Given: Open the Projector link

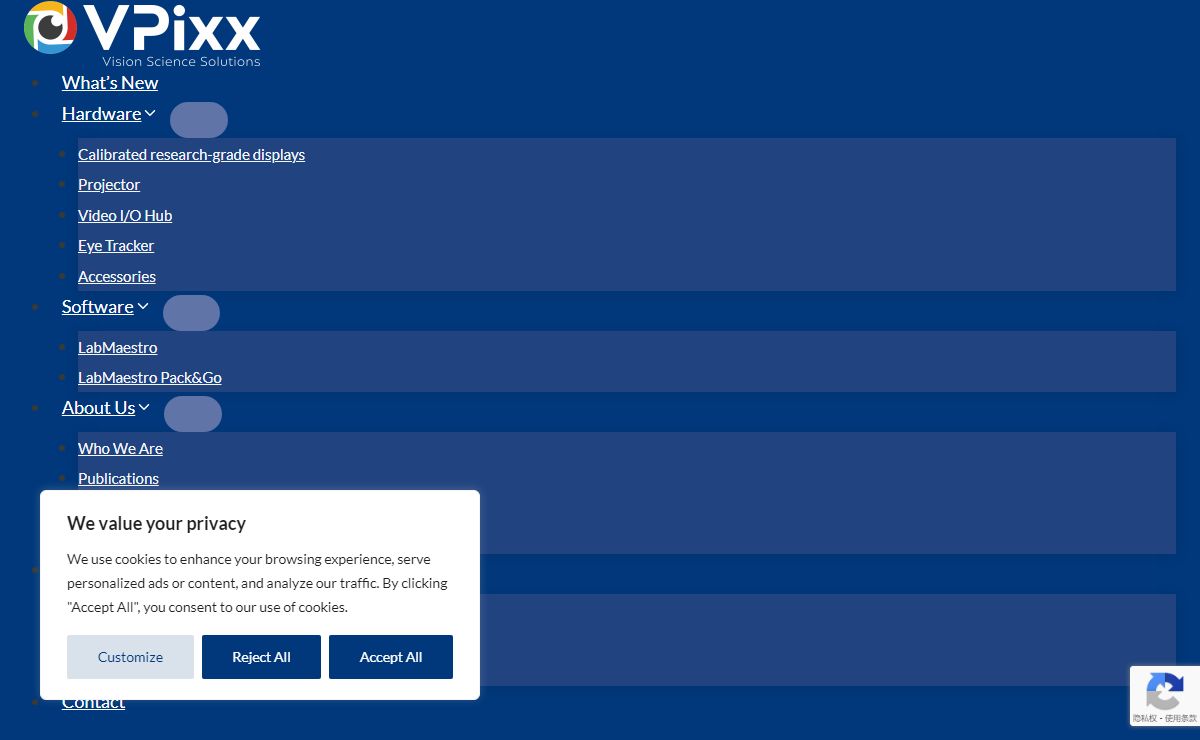Looking at the screenshot, I should 109,185.
